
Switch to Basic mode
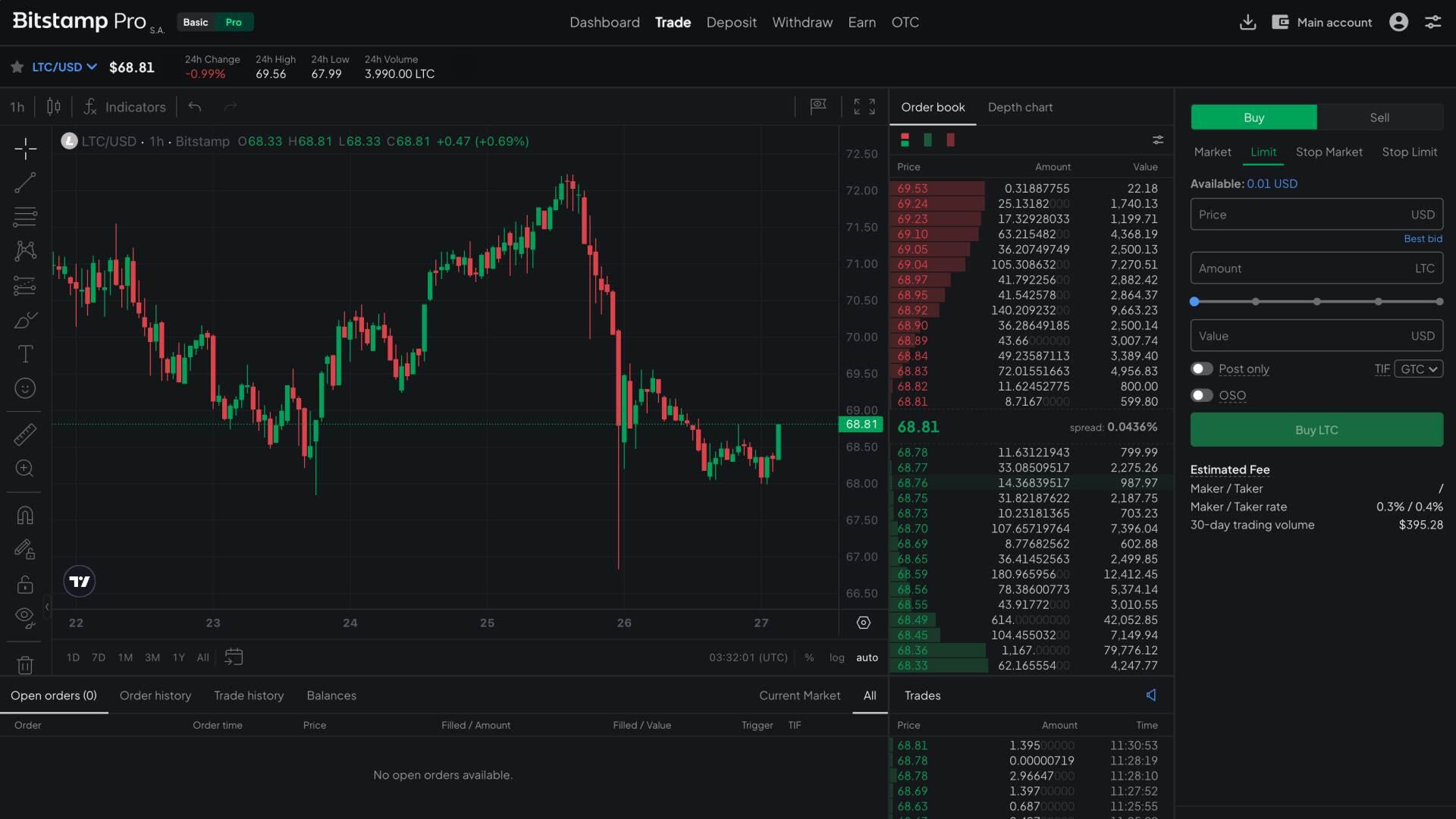196,22
